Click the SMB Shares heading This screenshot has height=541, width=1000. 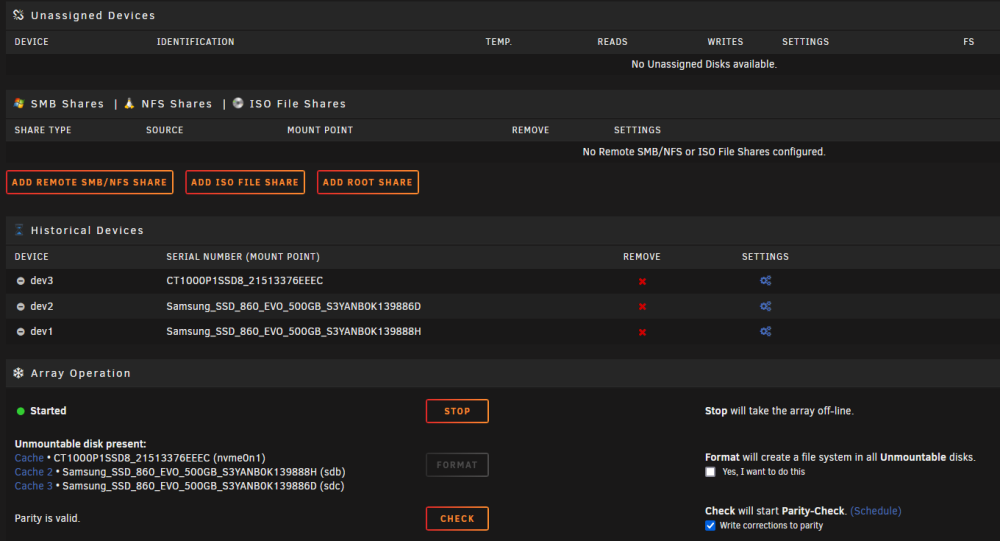(x=67, y=103)
